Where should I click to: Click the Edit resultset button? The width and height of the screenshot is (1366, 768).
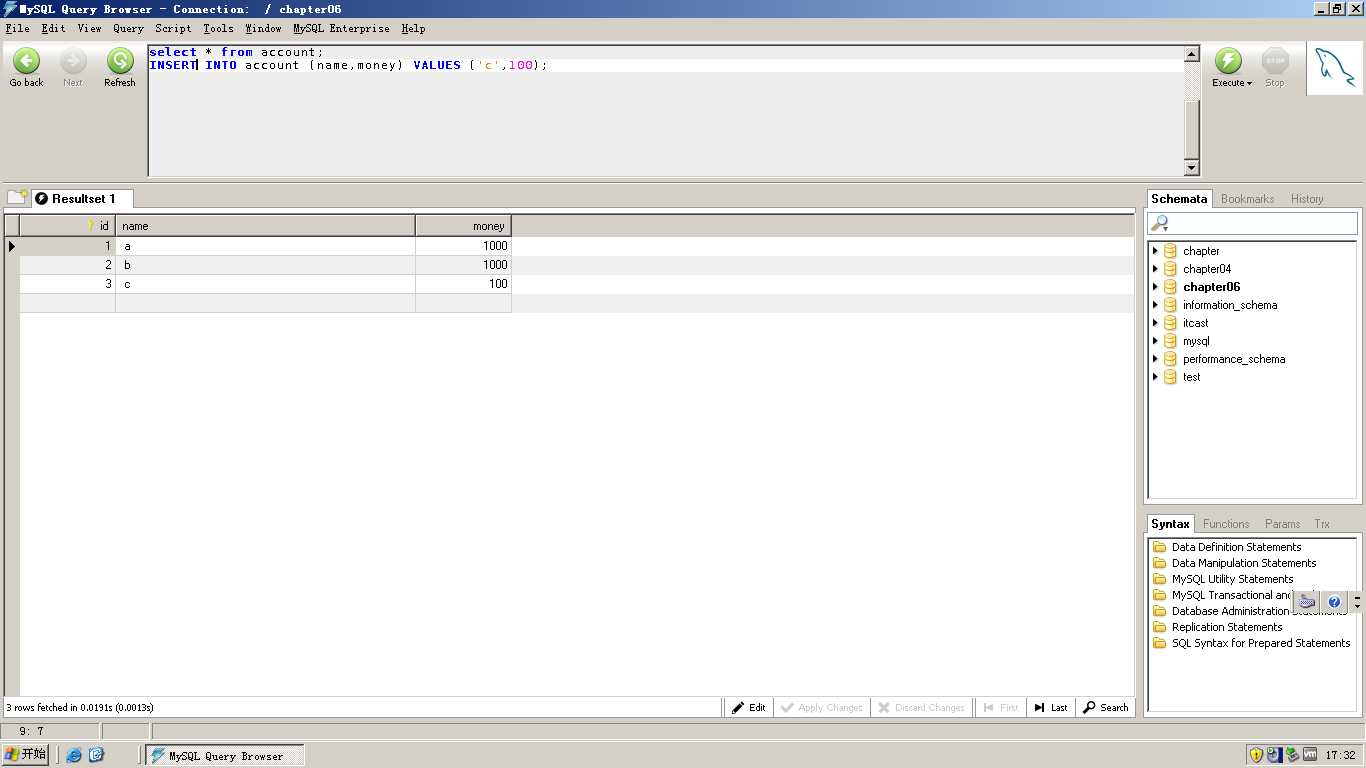(748, 707)
